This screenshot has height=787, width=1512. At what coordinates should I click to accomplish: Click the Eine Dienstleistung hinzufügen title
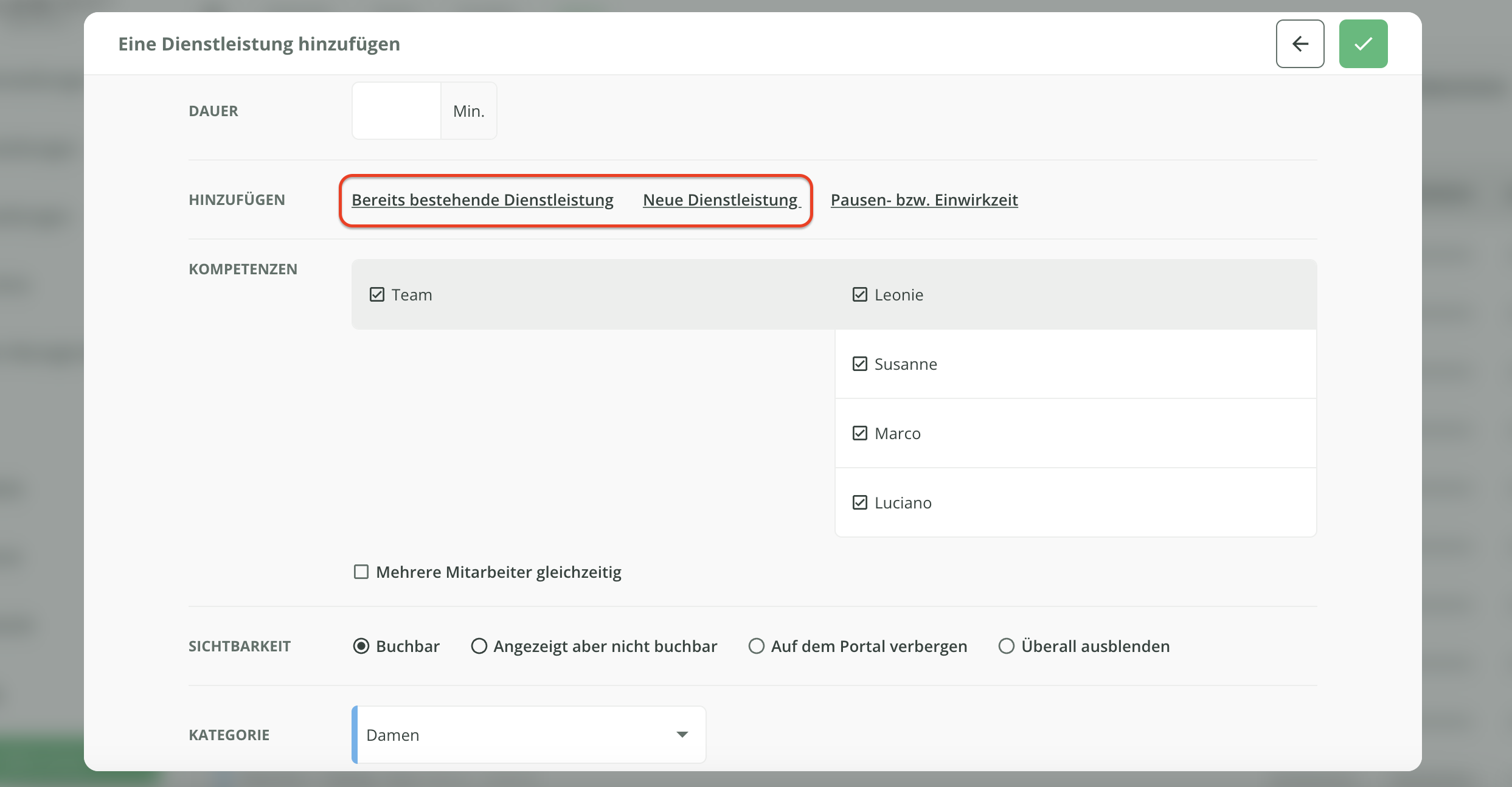259,44
